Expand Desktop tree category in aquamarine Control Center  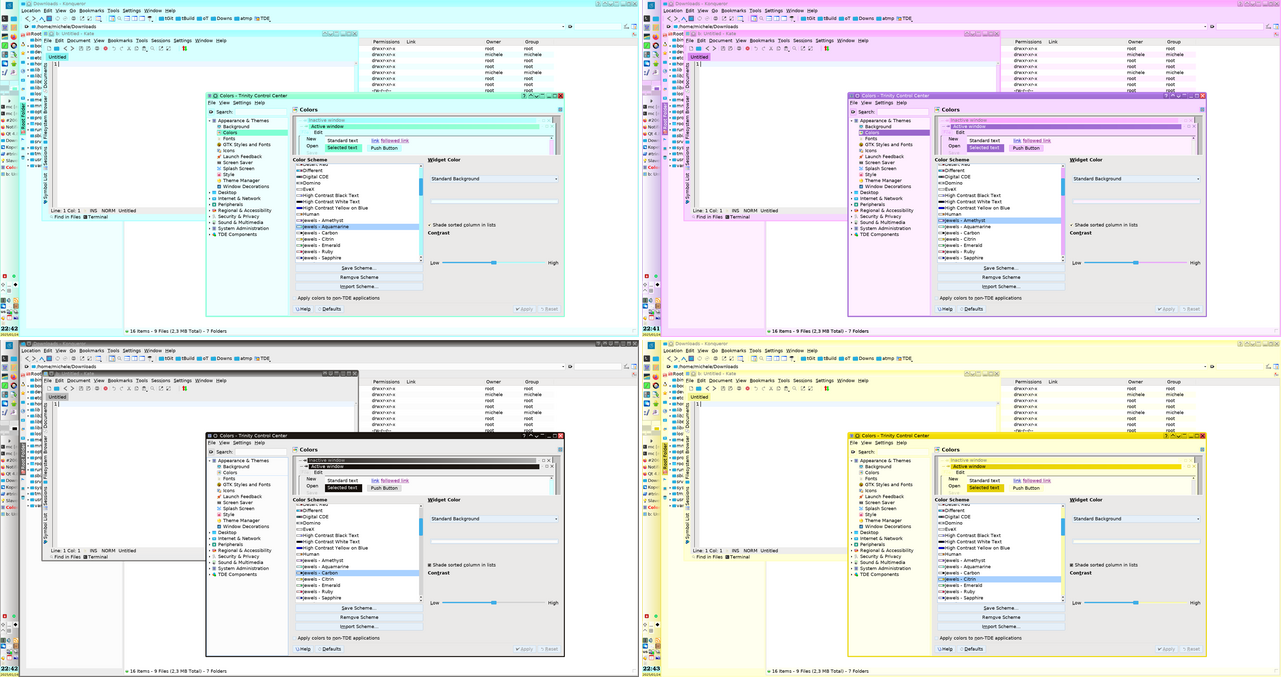[x=211, y=193]
